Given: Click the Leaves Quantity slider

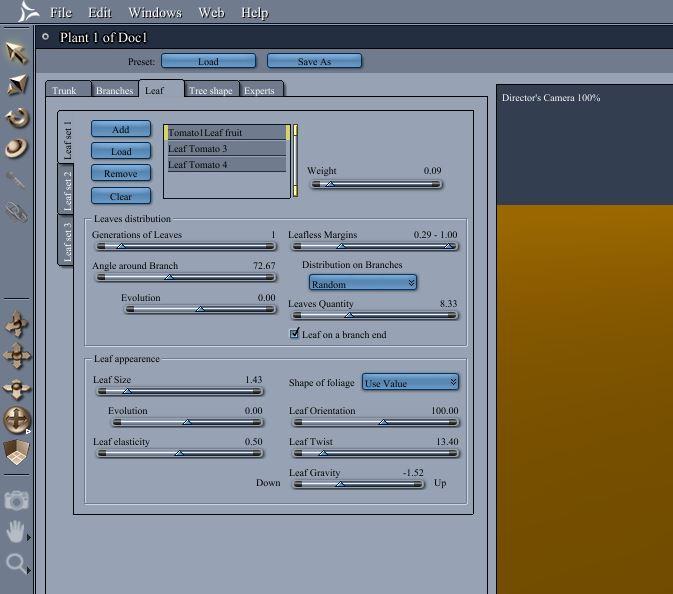Looking at the screenshot, I should (x=375, y=315).
